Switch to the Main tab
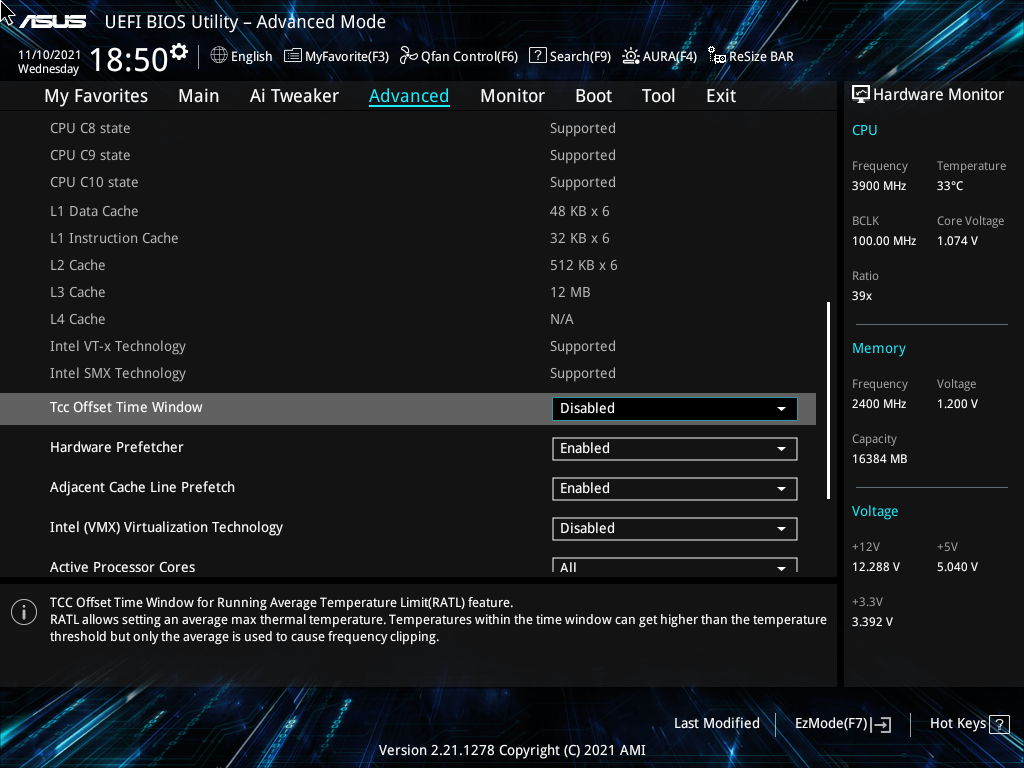 click(199, 96)
